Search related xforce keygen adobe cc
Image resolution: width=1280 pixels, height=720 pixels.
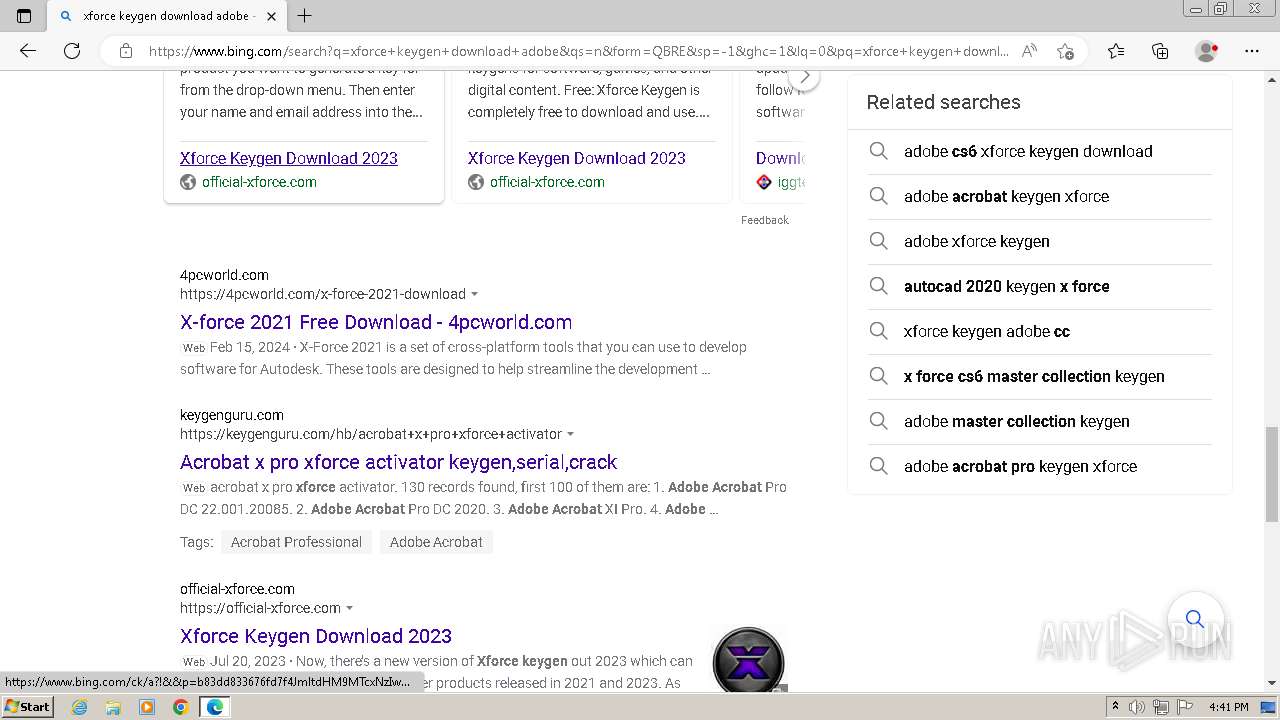1040,331
